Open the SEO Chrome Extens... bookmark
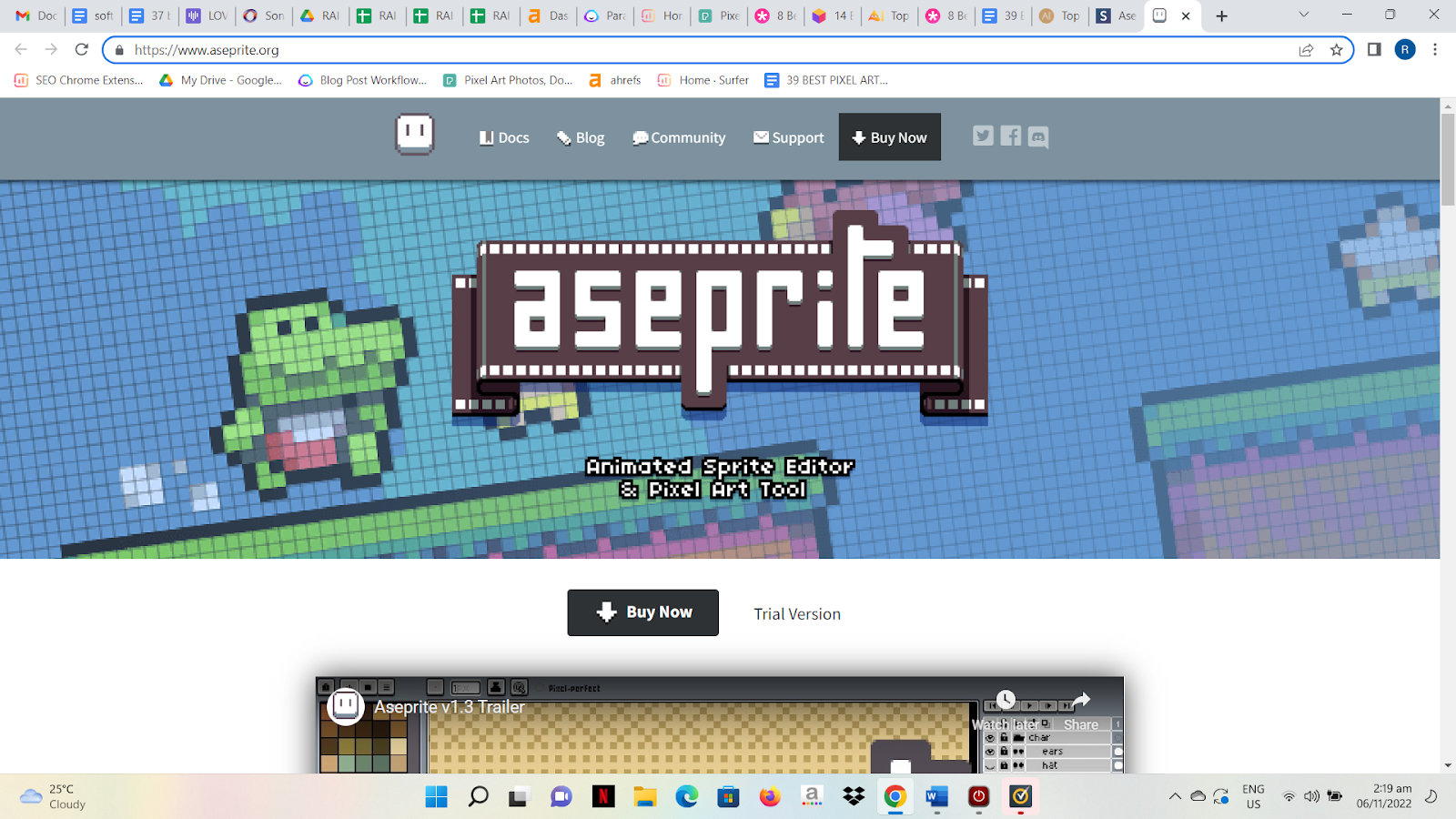Screen dimensions: 1456x819 click(78, 80)
